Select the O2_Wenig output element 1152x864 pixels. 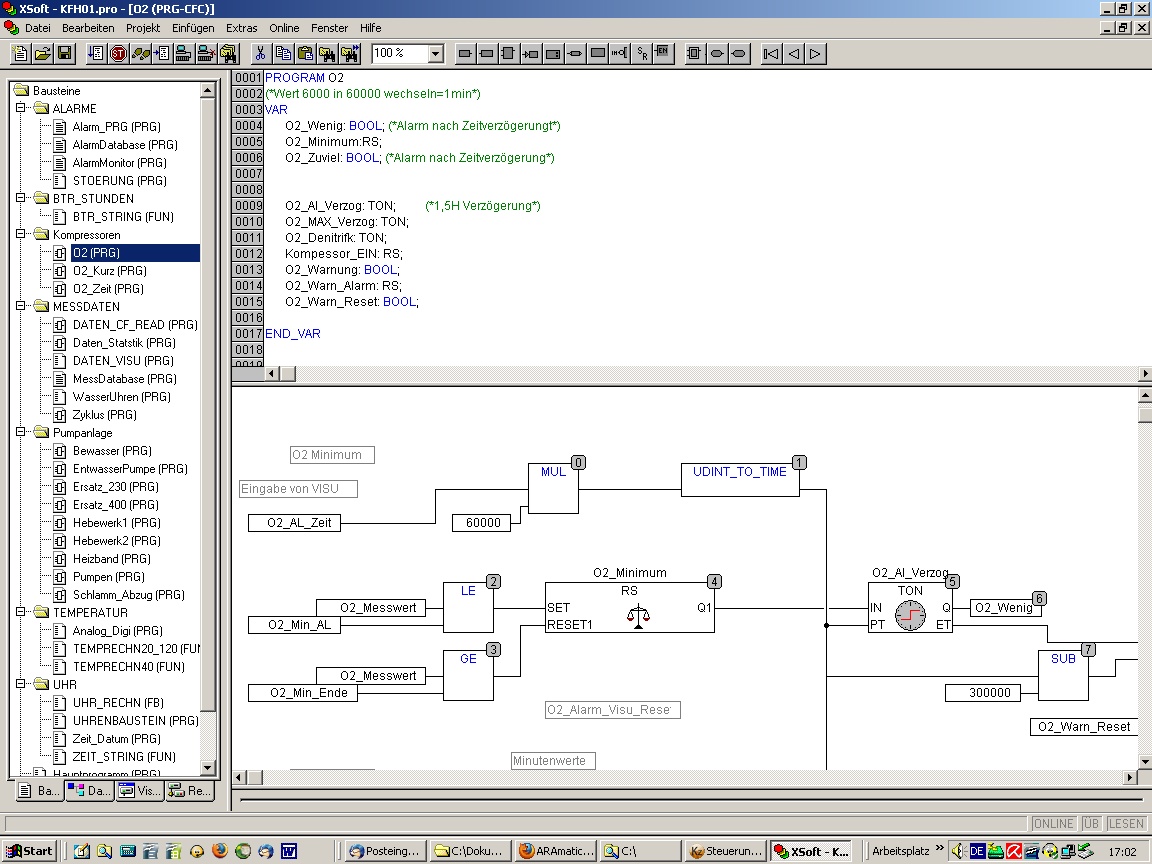1004,607
